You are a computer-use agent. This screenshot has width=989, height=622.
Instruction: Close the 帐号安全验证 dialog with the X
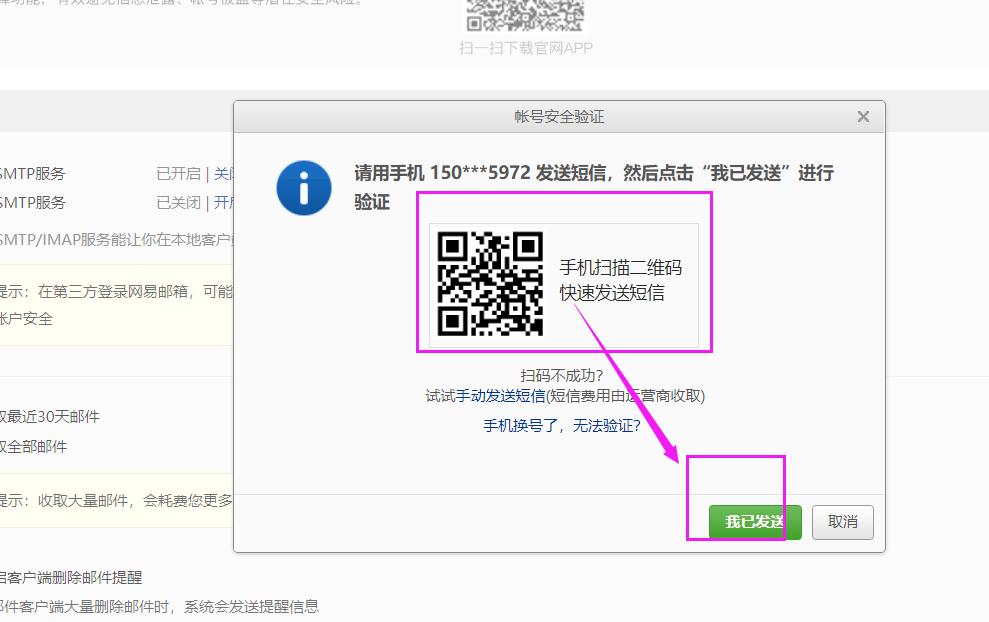[863, 117]
